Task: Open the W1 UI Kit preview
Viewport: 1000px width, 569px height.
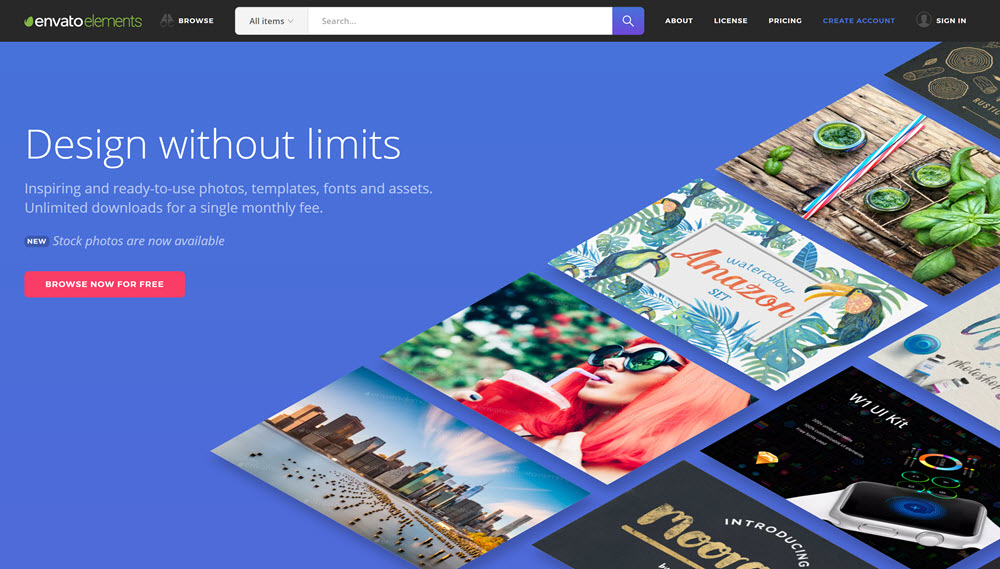Action: [x=860, y=450]
